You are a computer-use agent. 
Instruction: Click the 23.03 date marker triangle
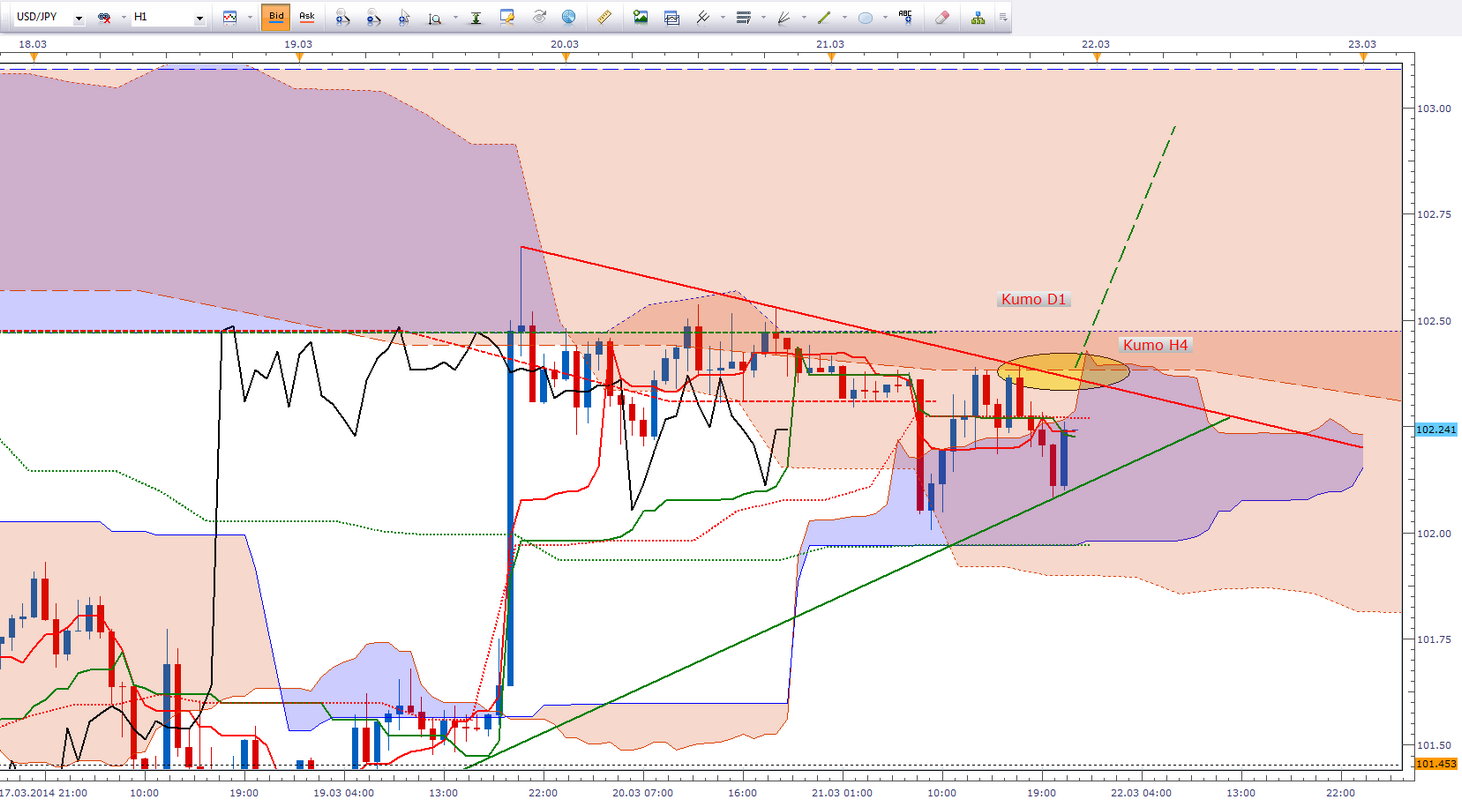1363,57
